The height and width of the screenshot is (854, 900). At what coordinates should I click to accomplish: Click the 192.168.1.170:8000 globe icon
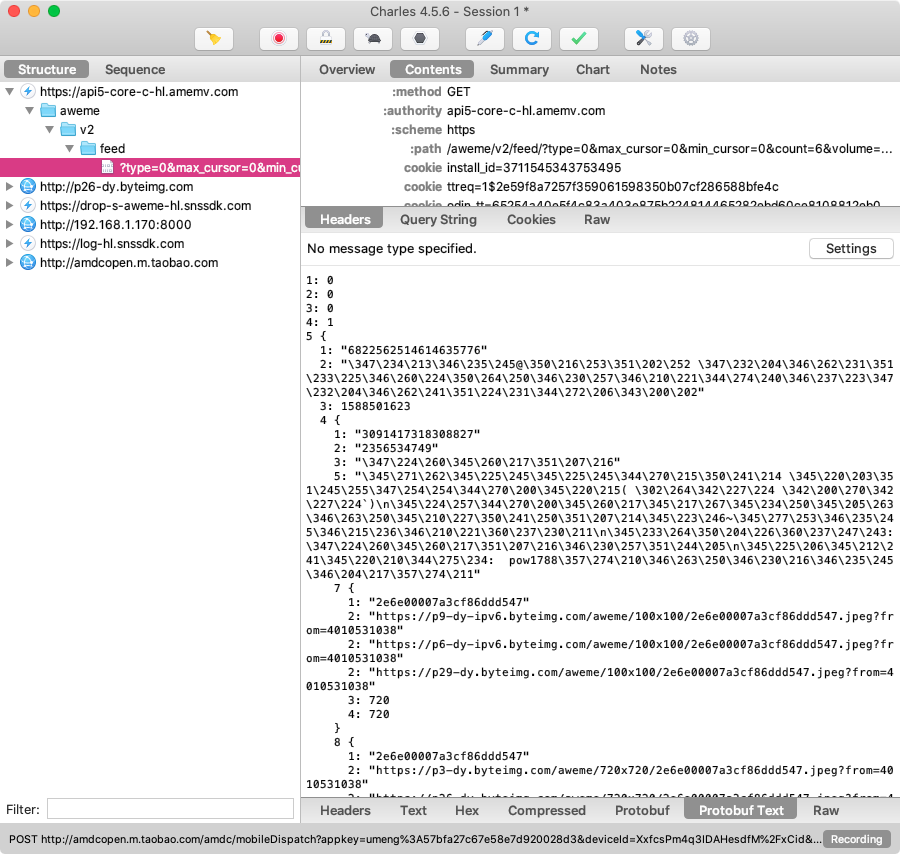click(x=28, y=224)
